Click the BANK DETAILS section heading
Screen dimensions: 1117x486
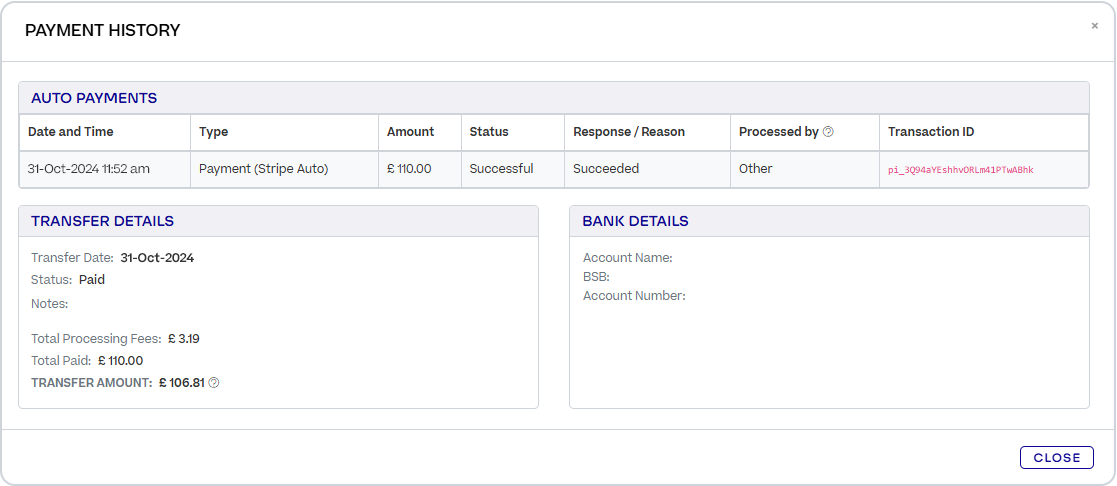pyautogui.click(x=635, y=221)
